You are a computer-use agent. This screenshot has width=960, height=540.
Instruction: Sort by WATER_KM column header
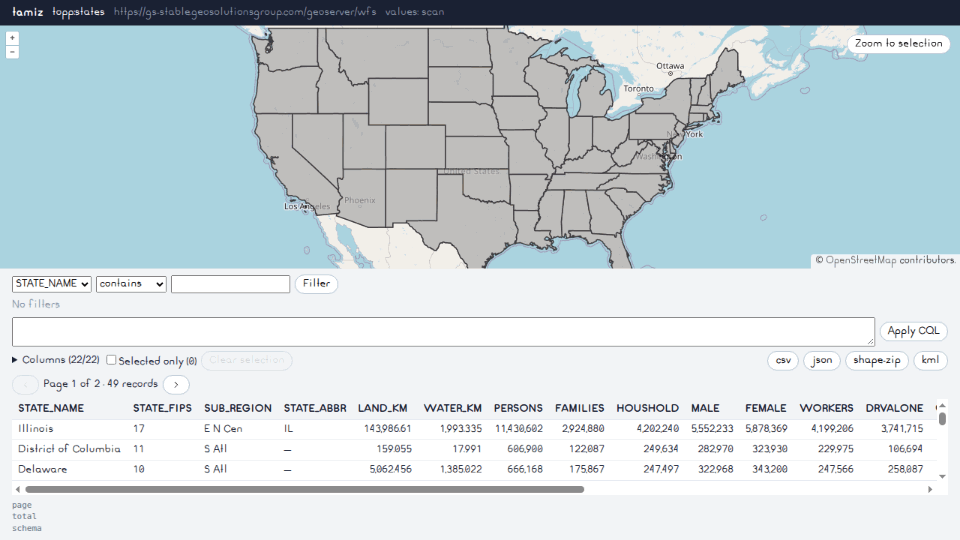click(452, 408)
